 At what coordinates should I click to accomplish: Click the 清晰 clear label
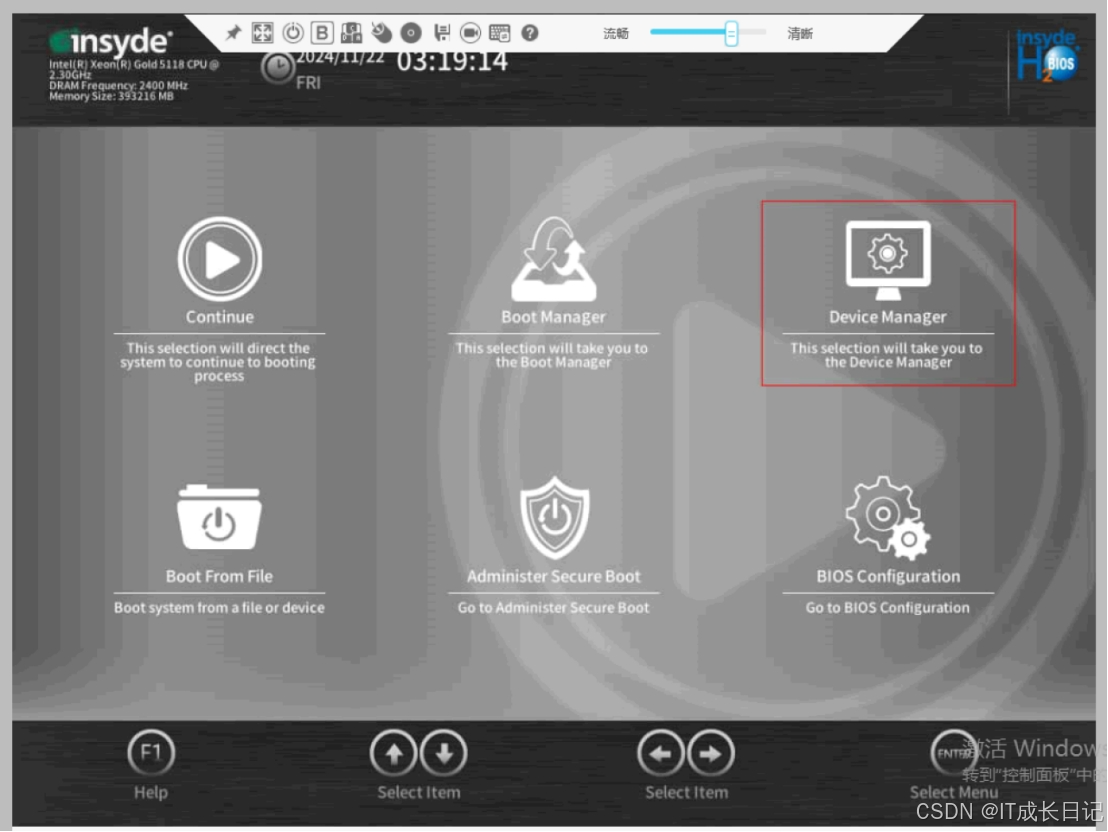click(x=800, y=33)
